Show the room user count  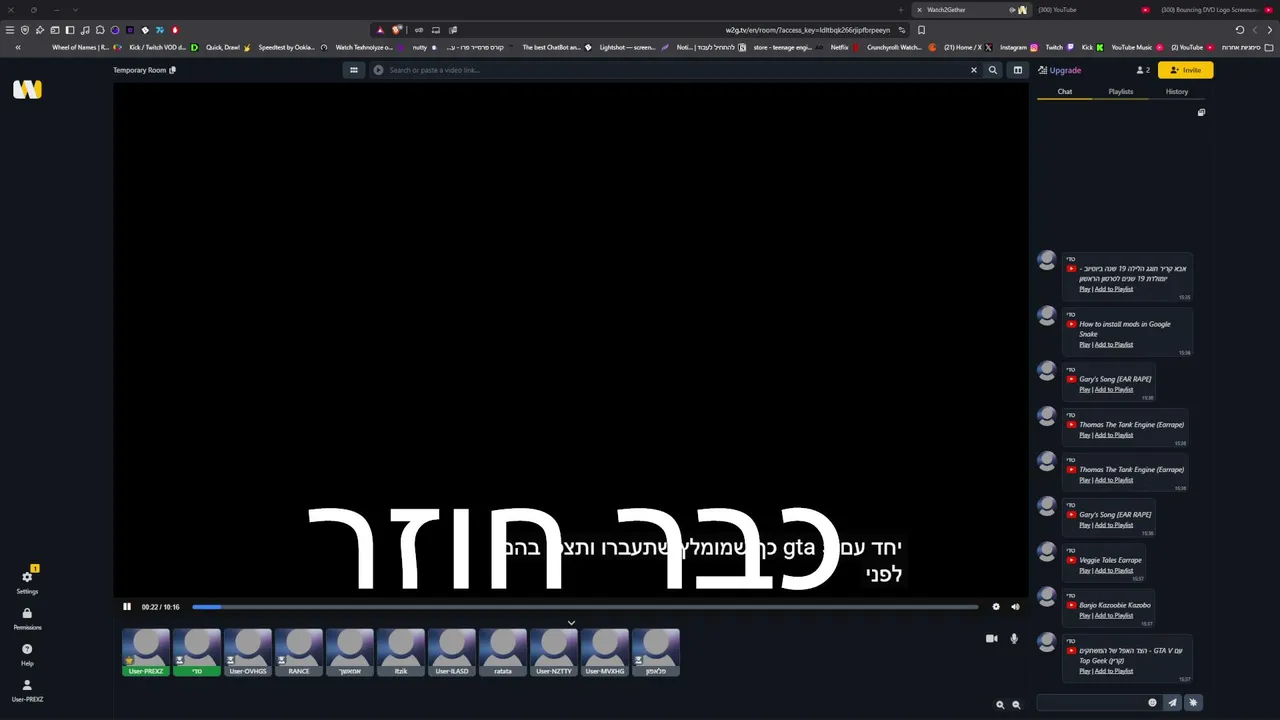1143,70
